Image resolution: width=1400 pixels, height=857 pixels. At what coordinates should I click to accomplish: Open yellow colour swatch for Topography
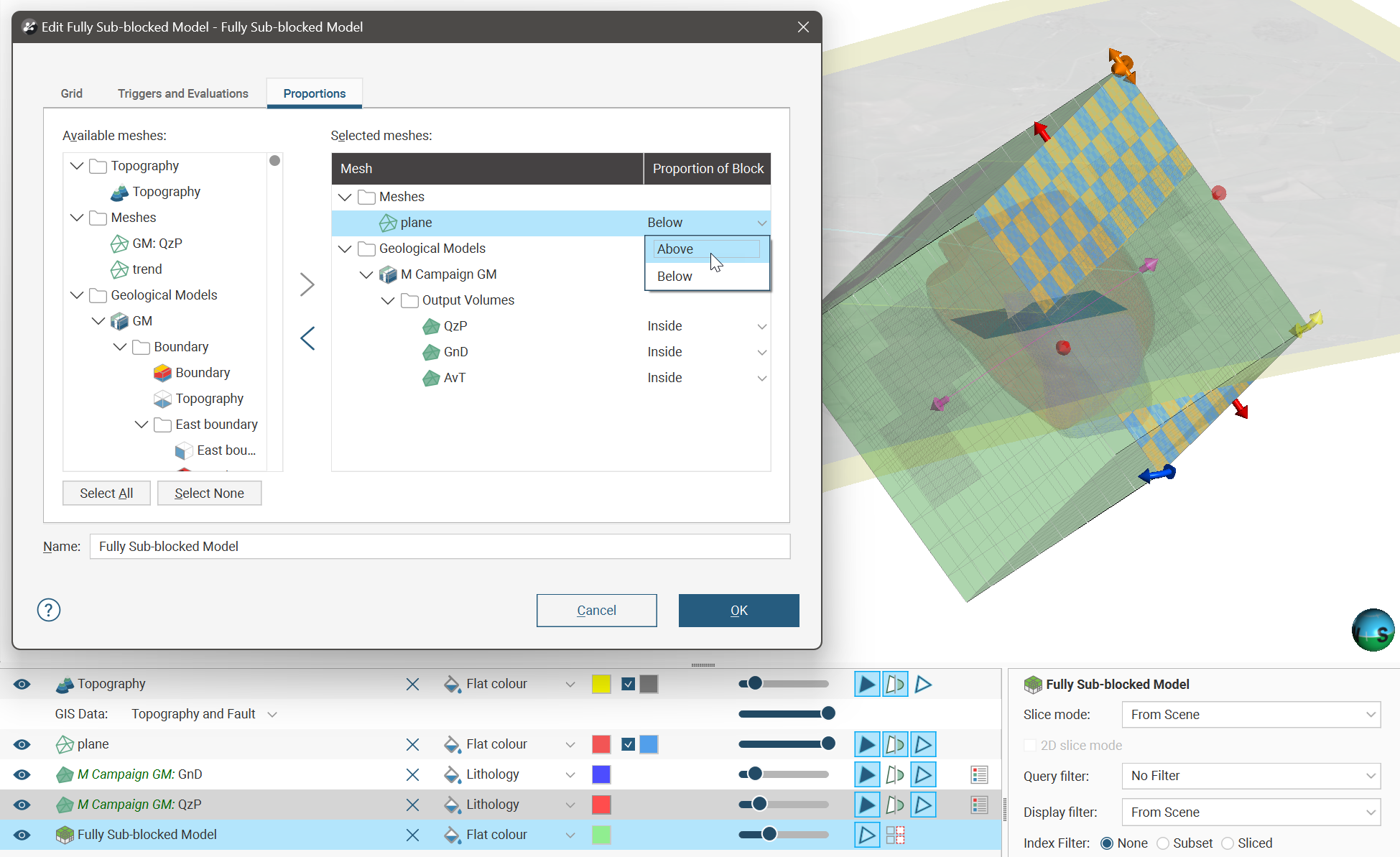tap(601, 684)
